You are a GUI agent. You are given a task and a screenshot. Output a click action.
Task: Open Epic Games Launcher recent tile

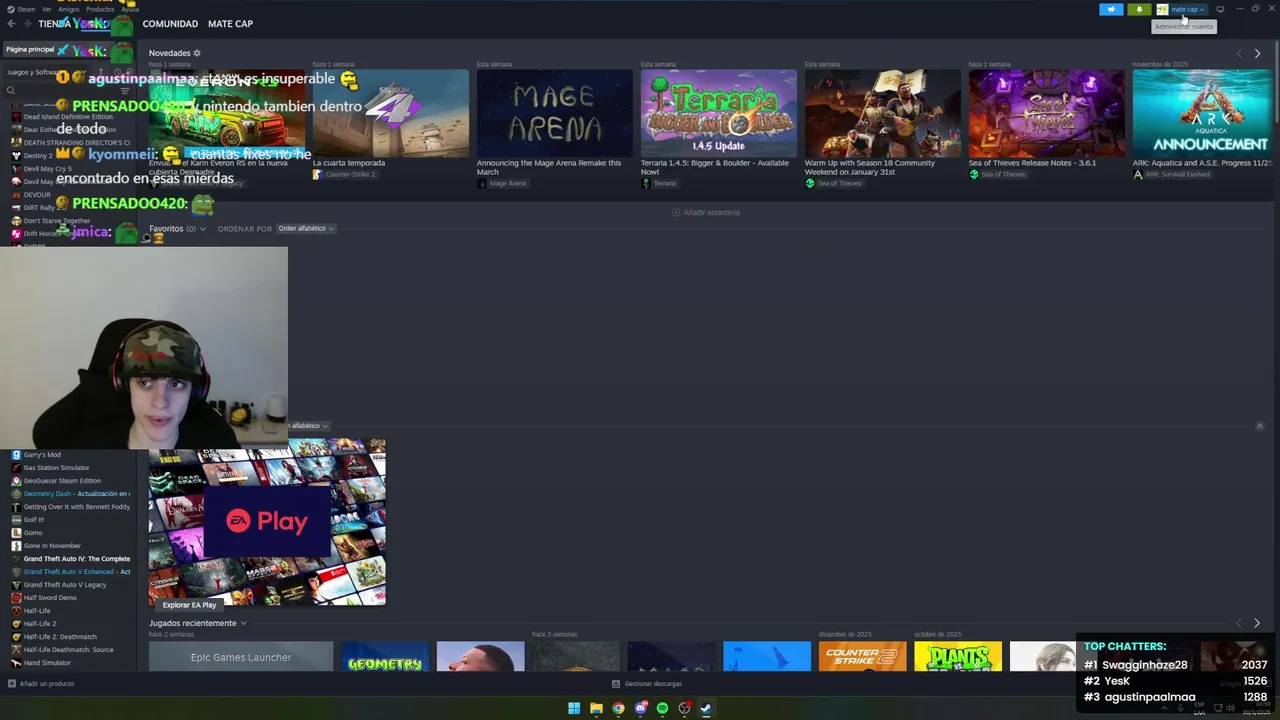coord(241,657)
